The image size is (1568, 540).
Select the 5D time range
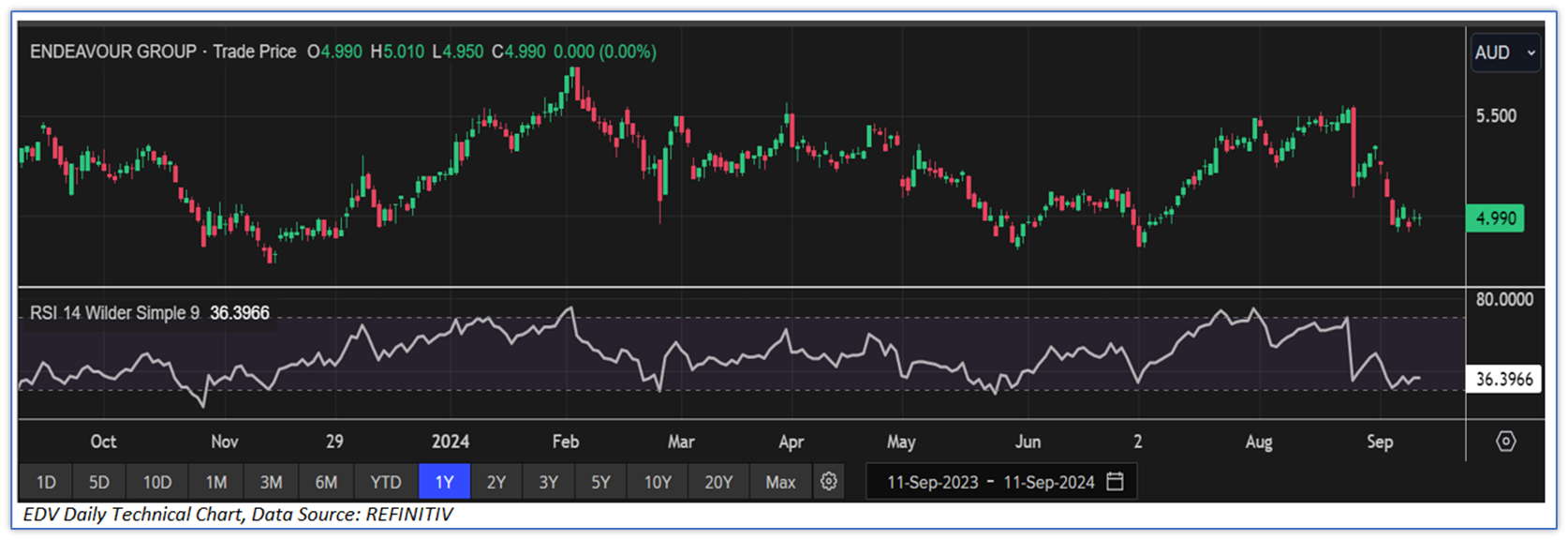99,482
